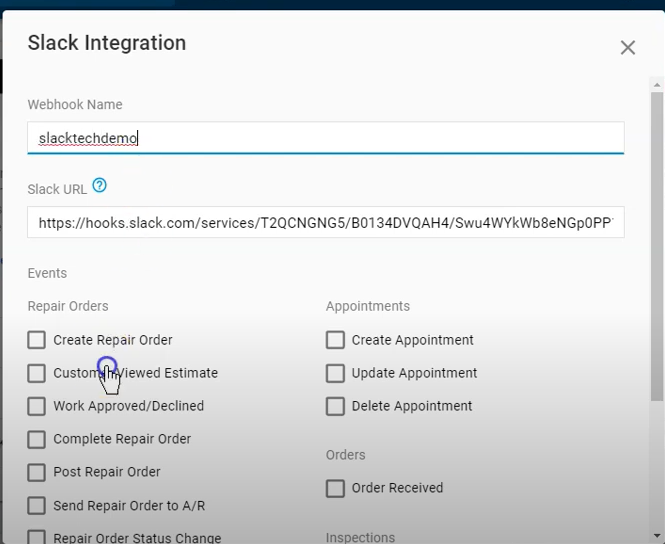Image resolution: width=665 pixels, height=544 pixels.
Task: Click the scrollbar down arrow
Action: (657, 536)
